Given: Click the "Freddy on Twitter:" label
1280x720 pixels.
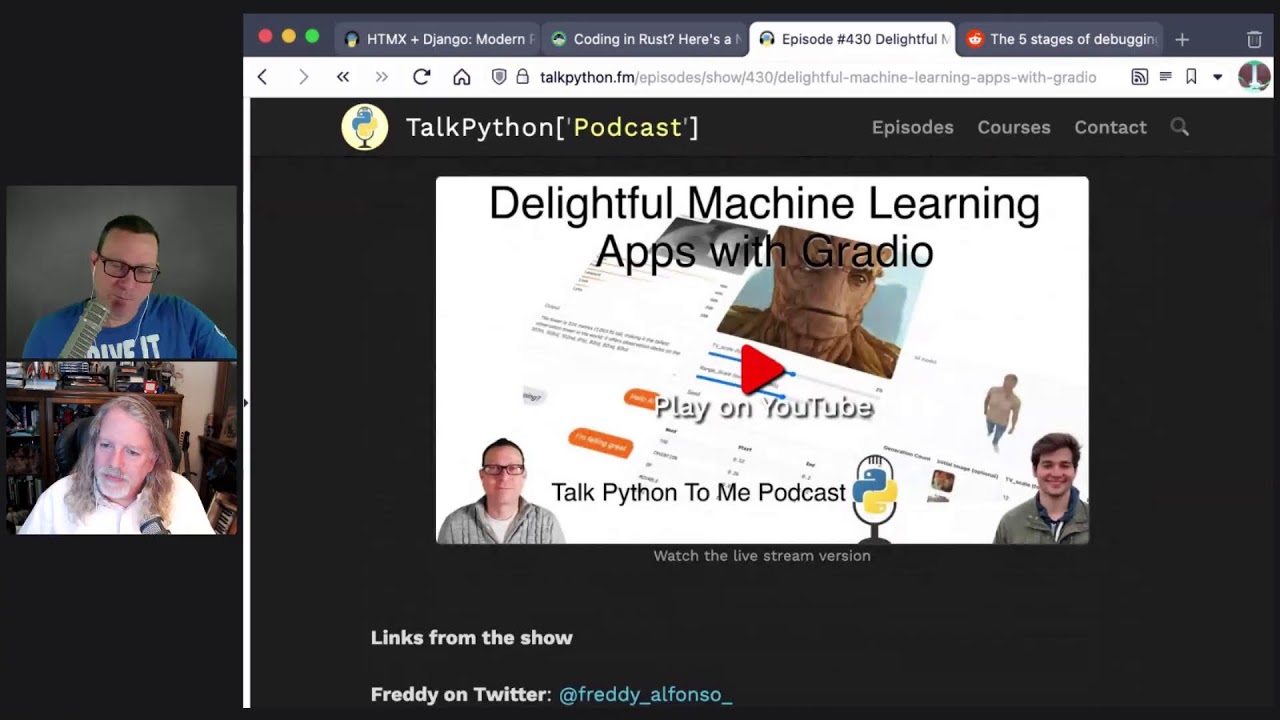Looking at the screenshot, I should point(461,694).
